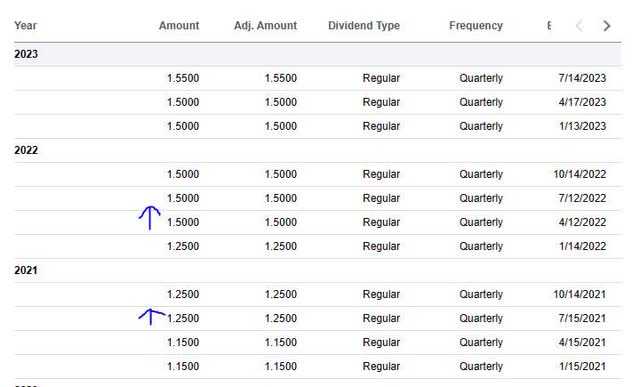The image size is (640, 387).
Task: Click Quarterly in the 4/12/2022 row
Action: tap(481, 222)
